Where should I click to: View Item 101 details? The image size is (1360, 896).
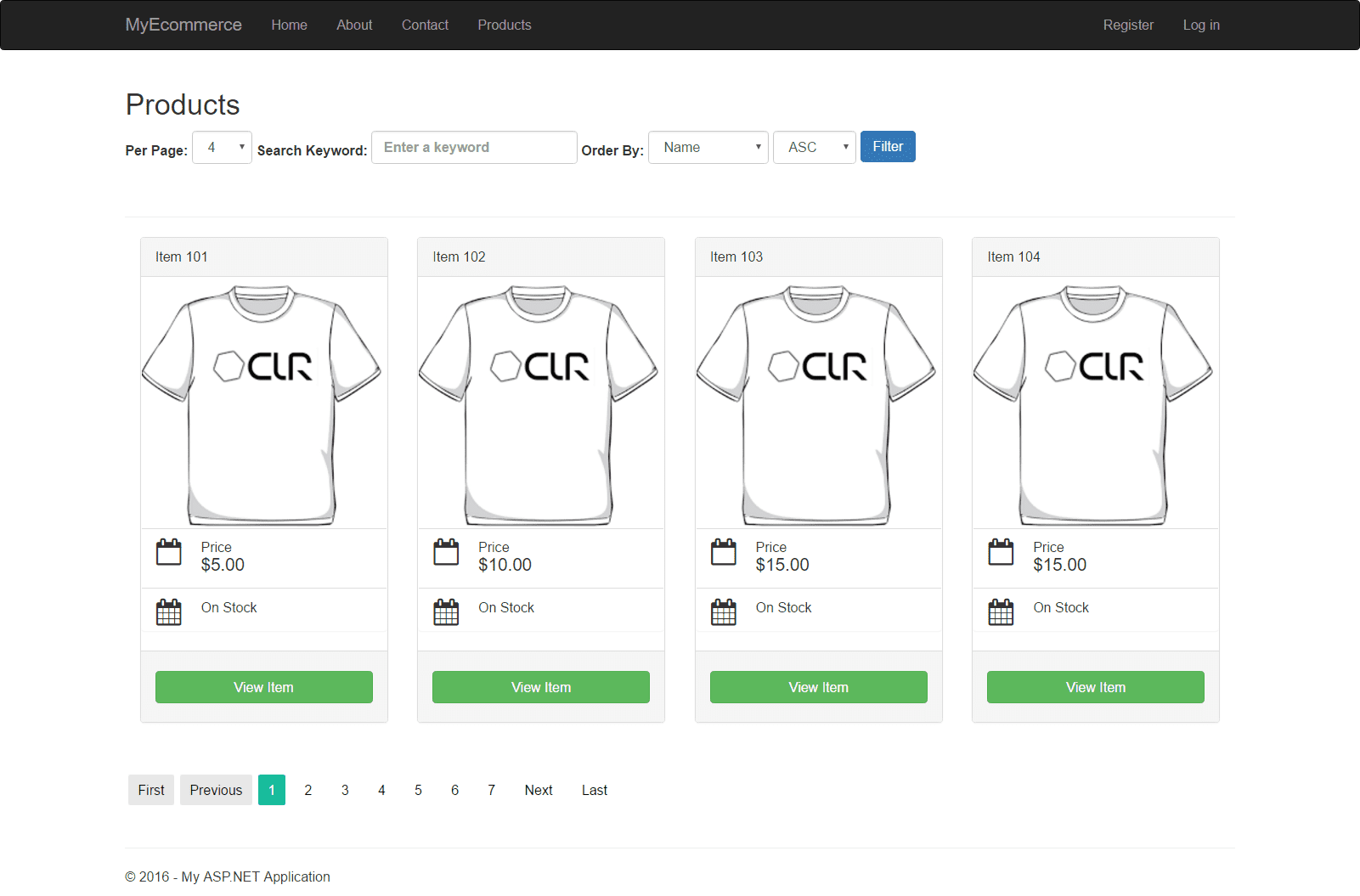point(264,687)
